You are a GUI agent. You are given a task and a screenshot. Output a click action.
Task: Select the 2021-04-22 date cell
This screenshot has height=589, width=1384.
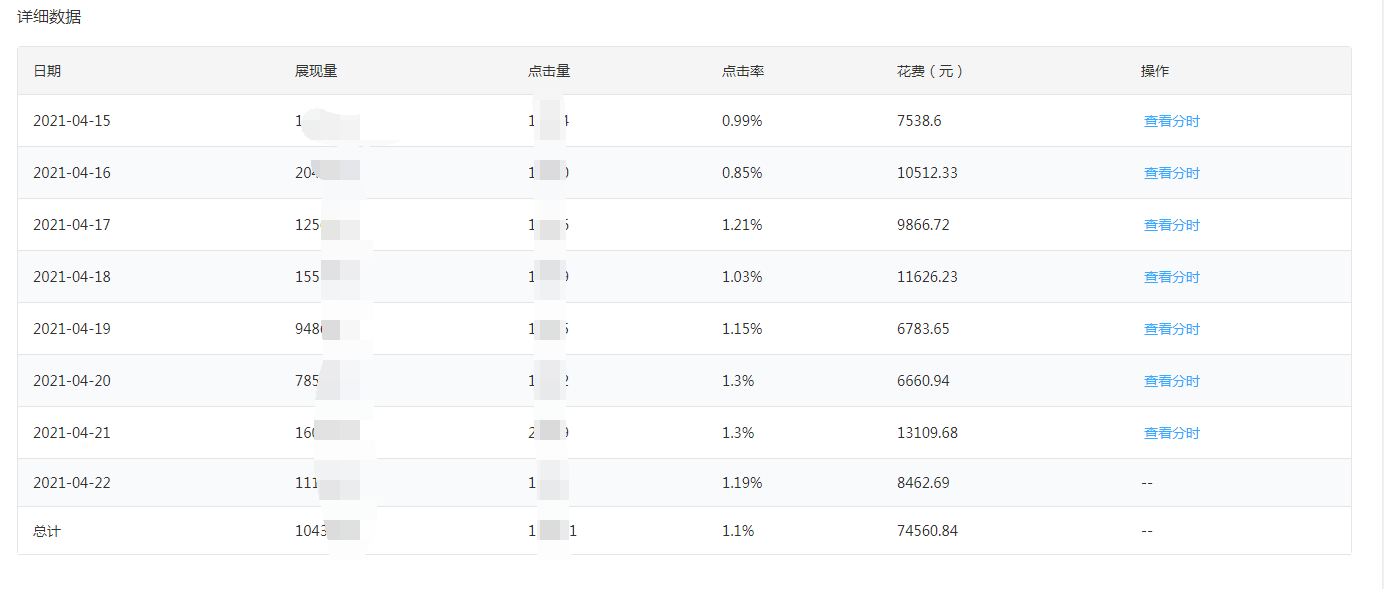coord(72,483)
